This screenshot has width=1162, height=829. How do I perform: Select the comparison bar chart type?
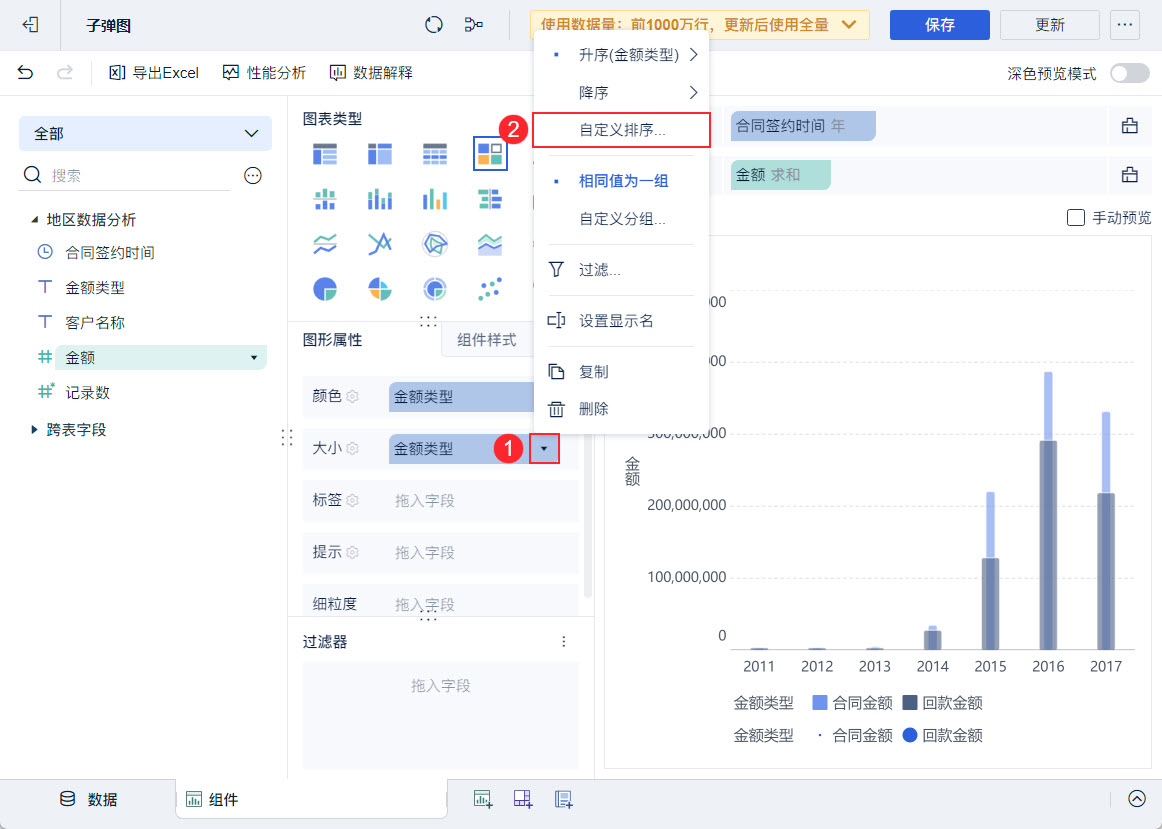[490, 199]
